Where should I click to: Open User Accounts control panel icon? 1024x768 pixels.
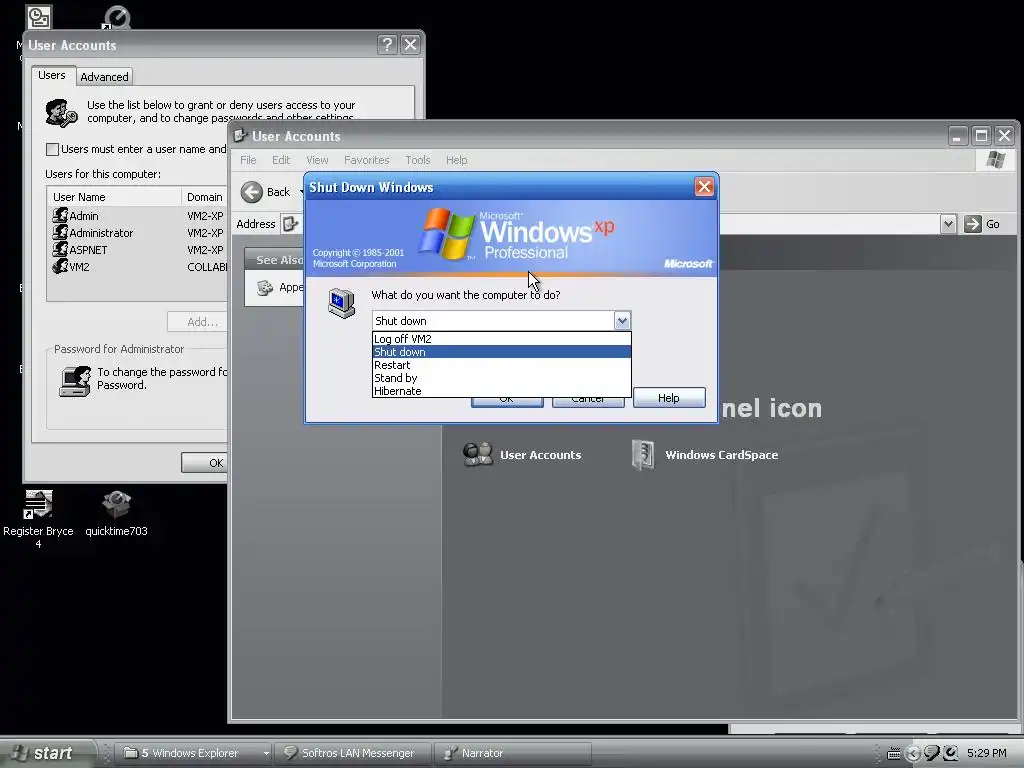click(x=522, y=455)
